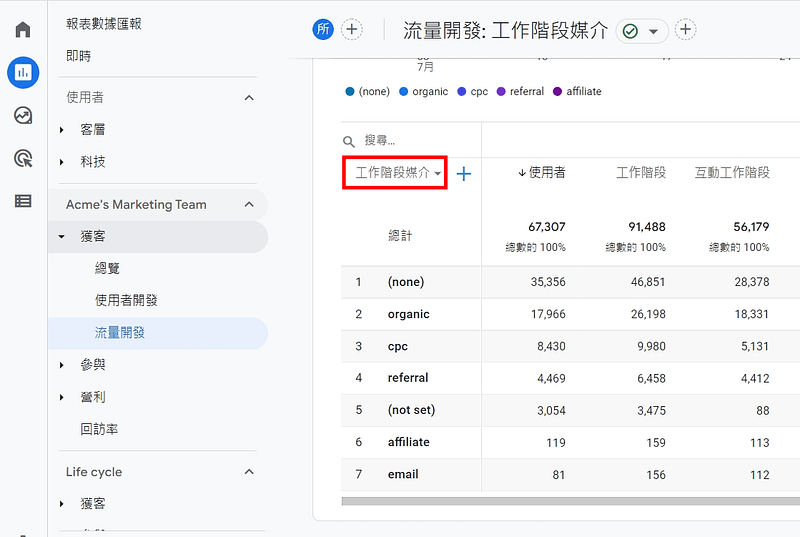Collapse the 獲客 group under Acme's Marketing Team
Image resolution: width=800 pixels, height=537 pixels.
click(x=61, y=237)
